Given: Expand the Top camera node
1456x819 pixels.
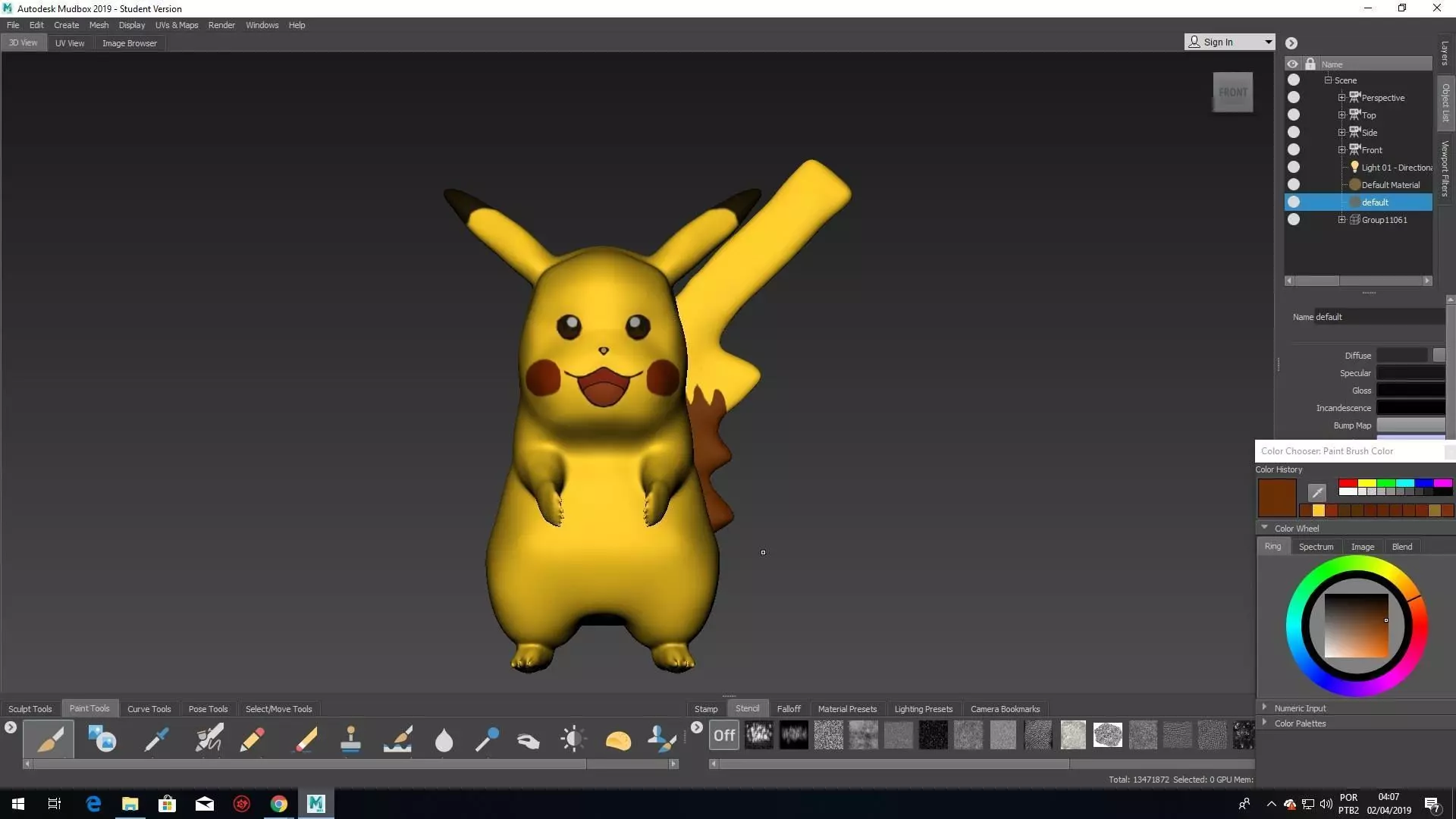Looking at the screenshot, I should [x=1341, y=115].
